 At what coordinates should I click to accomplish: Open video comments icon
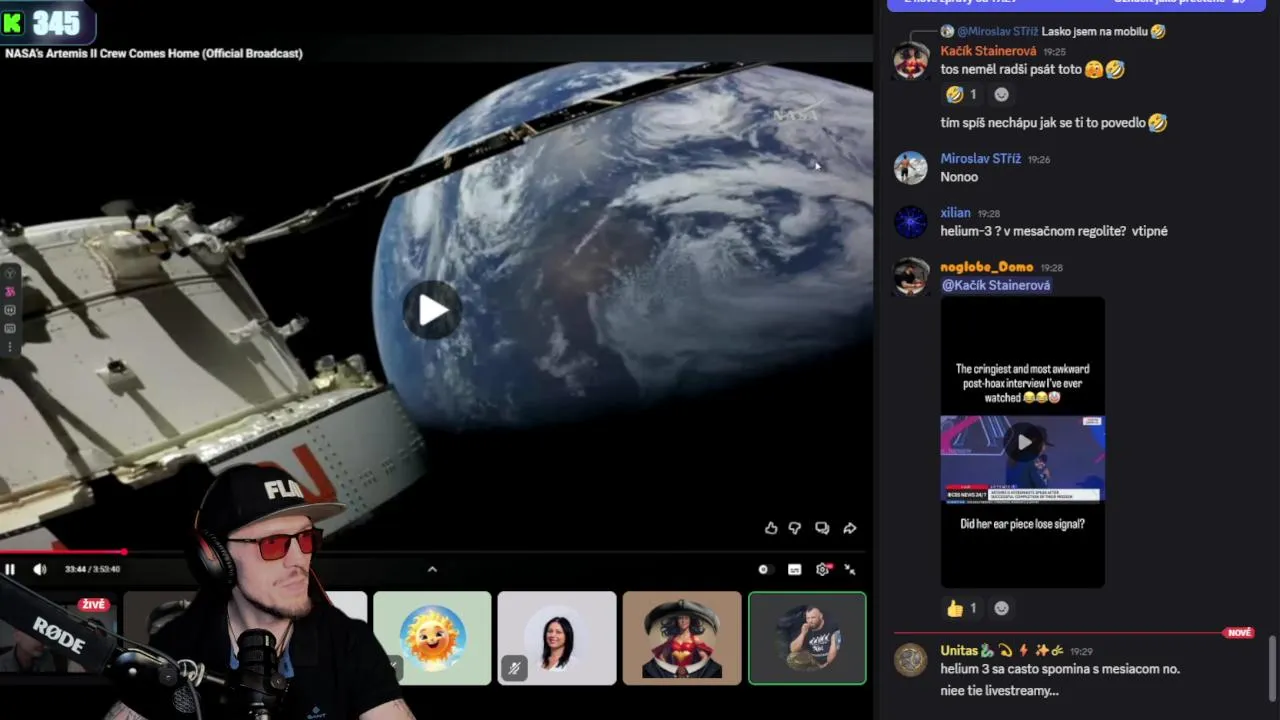[x=822, y=528]
